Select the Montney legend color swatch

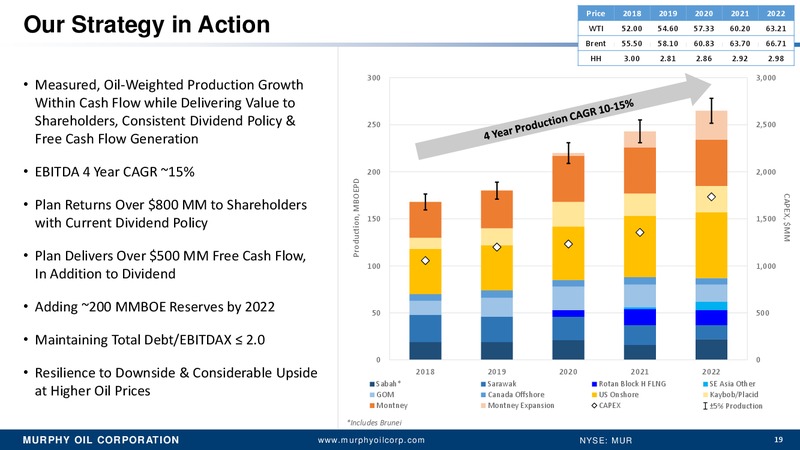point(372,406)
